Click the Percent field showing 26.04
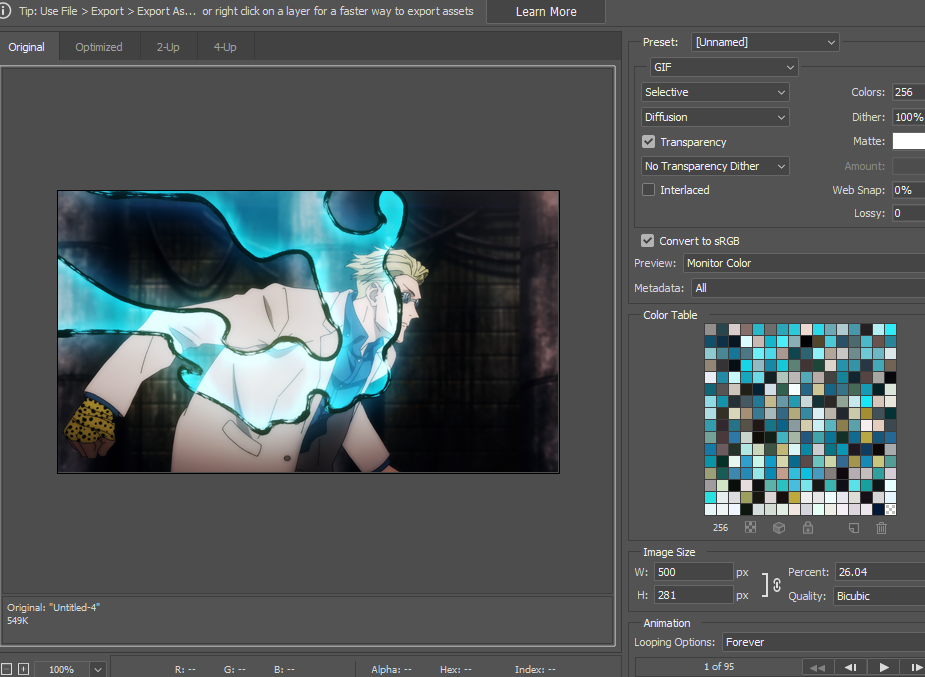Viewport: 925px width, 677px height. (880, 572)
